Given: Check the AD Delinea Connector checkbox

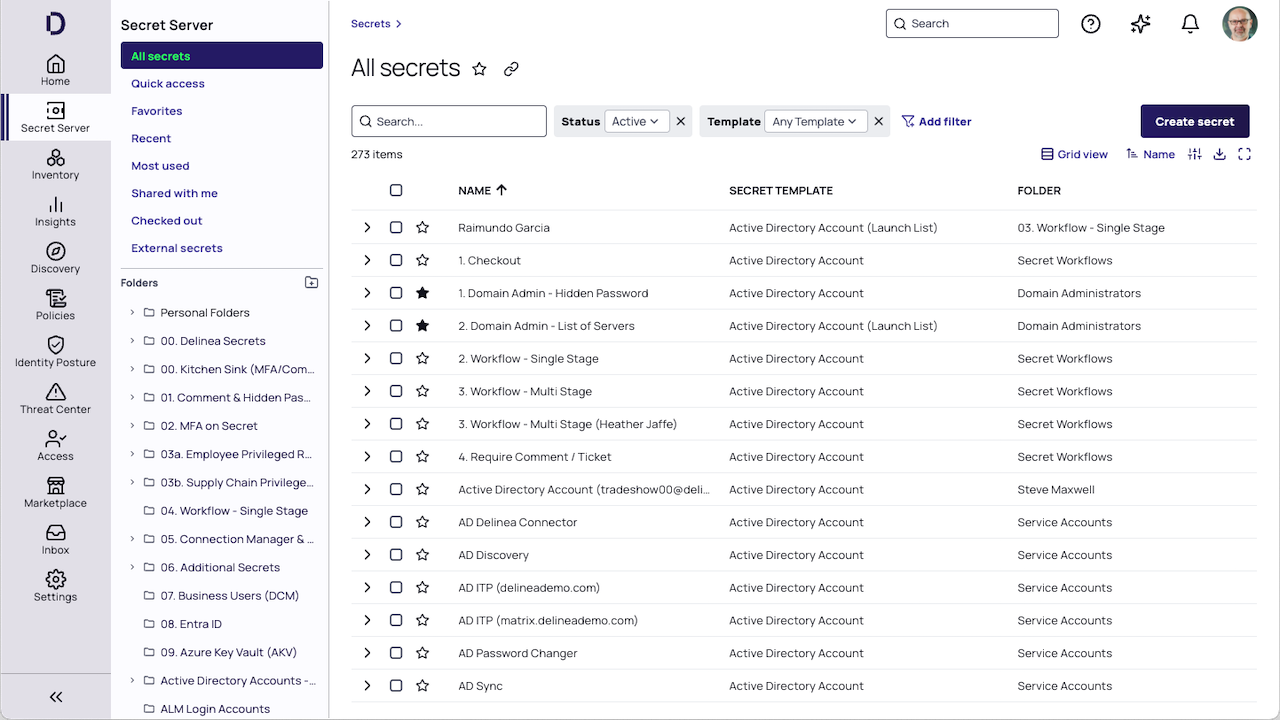Looking at the screenshot, I should [396, 522].
